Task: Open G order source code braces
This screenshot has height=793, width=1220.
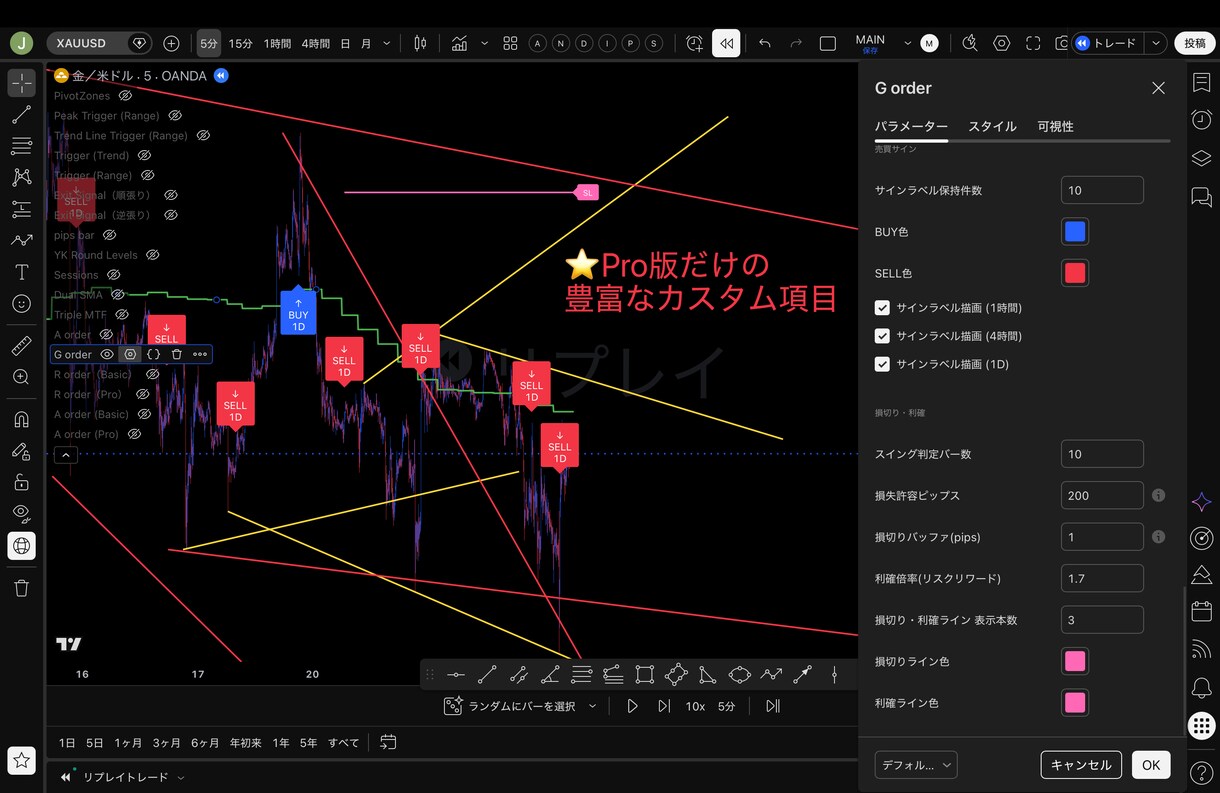Action: [x=153, y=354]
